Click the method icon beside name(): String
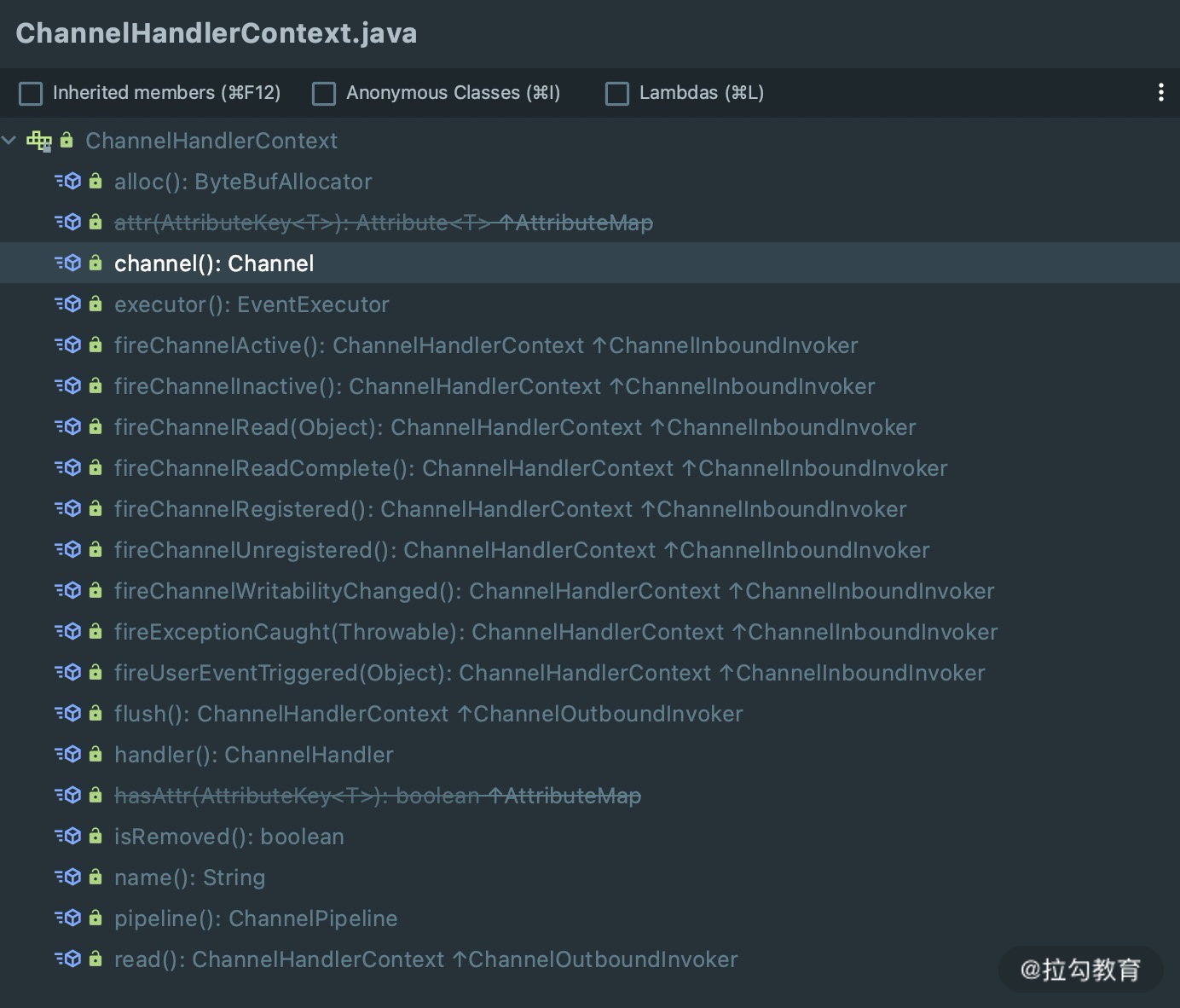 pyautogui.click(x=68, y=878)
